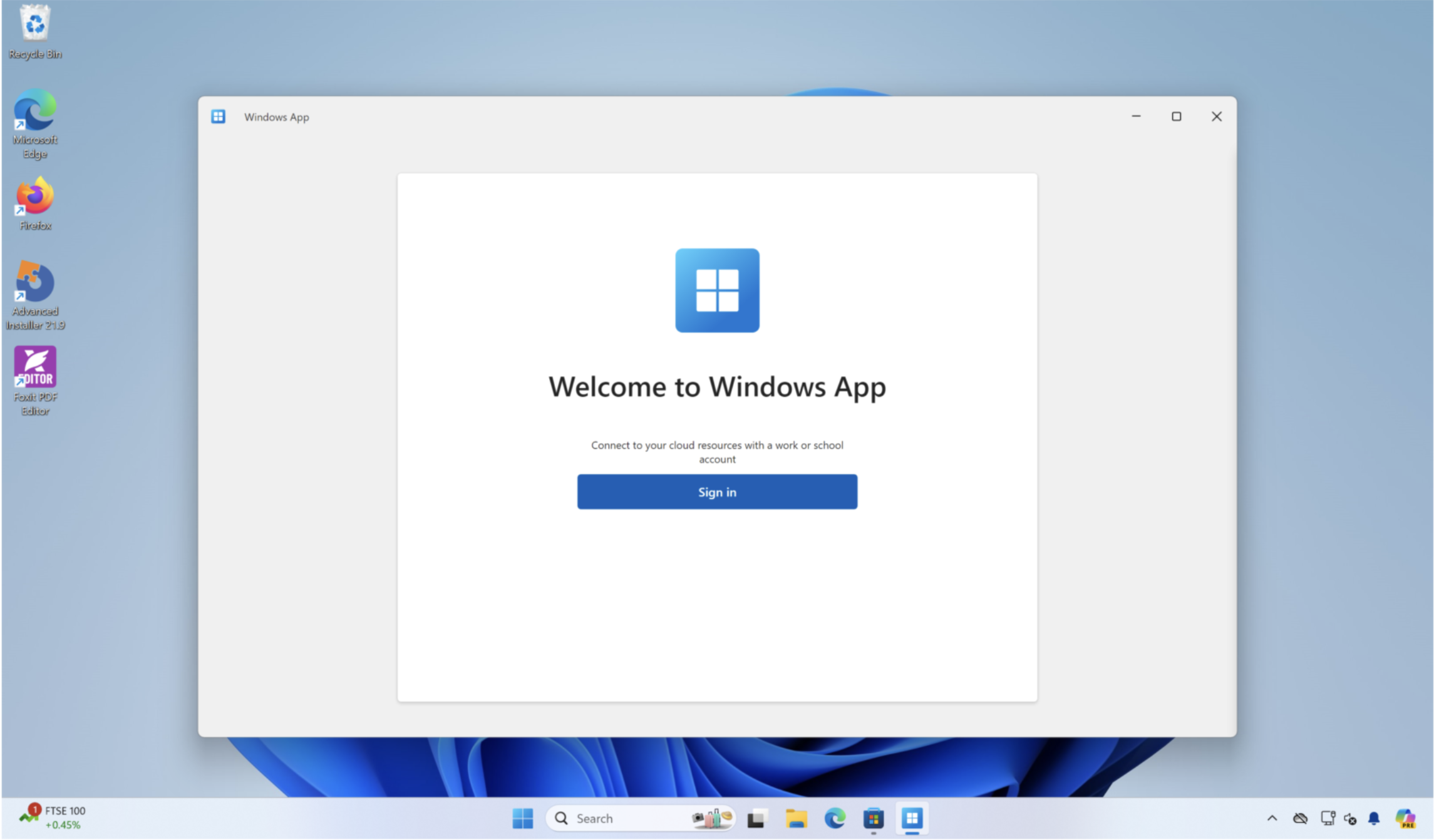Open the FTSE 100 widgets panel
The width and height of the screenshot is (1434, 840).
pos(53,817)
